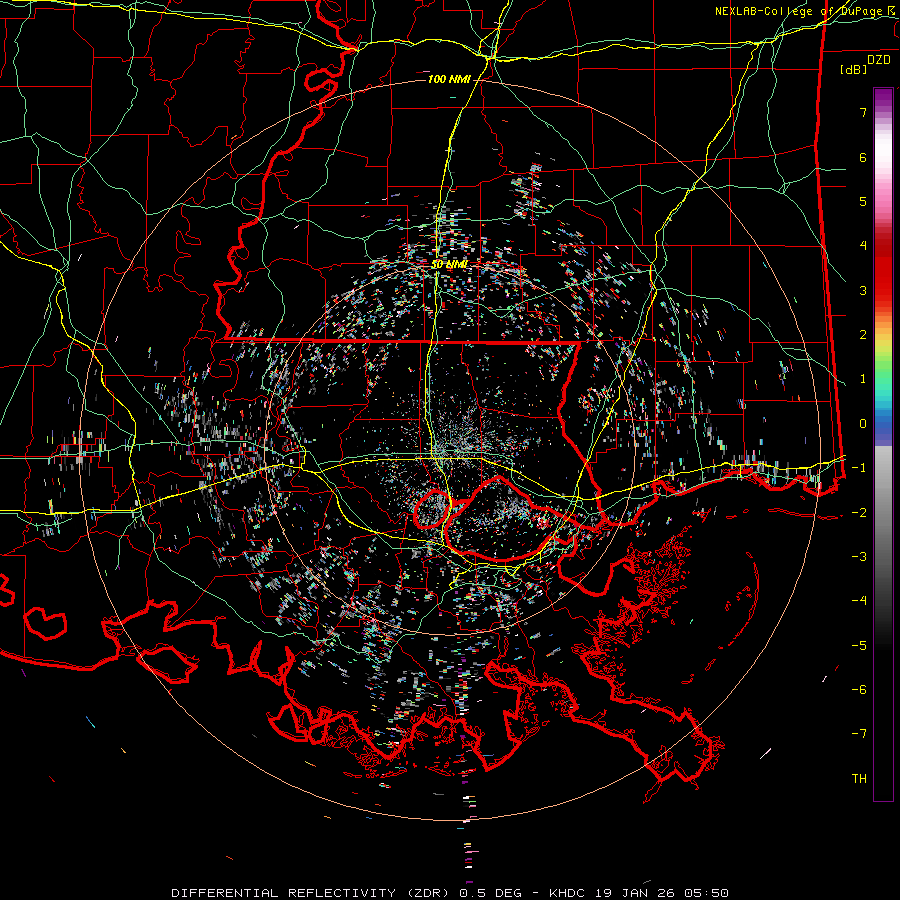Click the -4 tick label on the scale
Viewport: 900px width, 900px height.
859,601
